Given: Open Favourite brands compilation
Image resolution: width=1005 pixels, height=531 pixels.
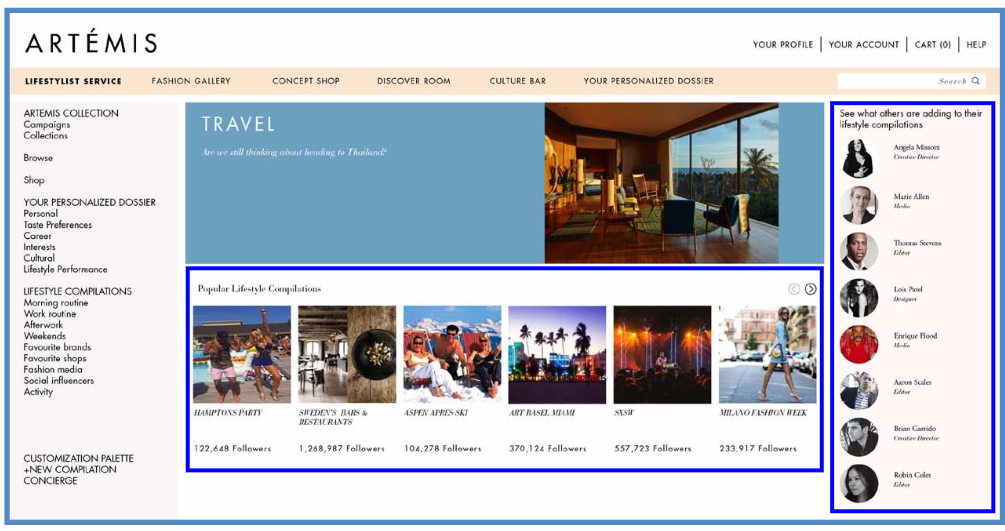Looking at the screenshot, I should coord(57,347).
